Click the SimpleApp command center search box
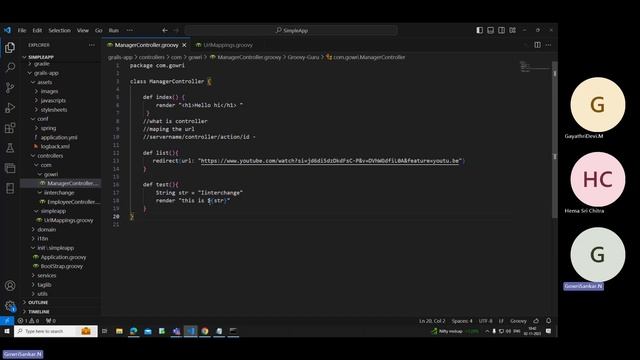This screenshot has height=360, width=640. coord(291,30)
